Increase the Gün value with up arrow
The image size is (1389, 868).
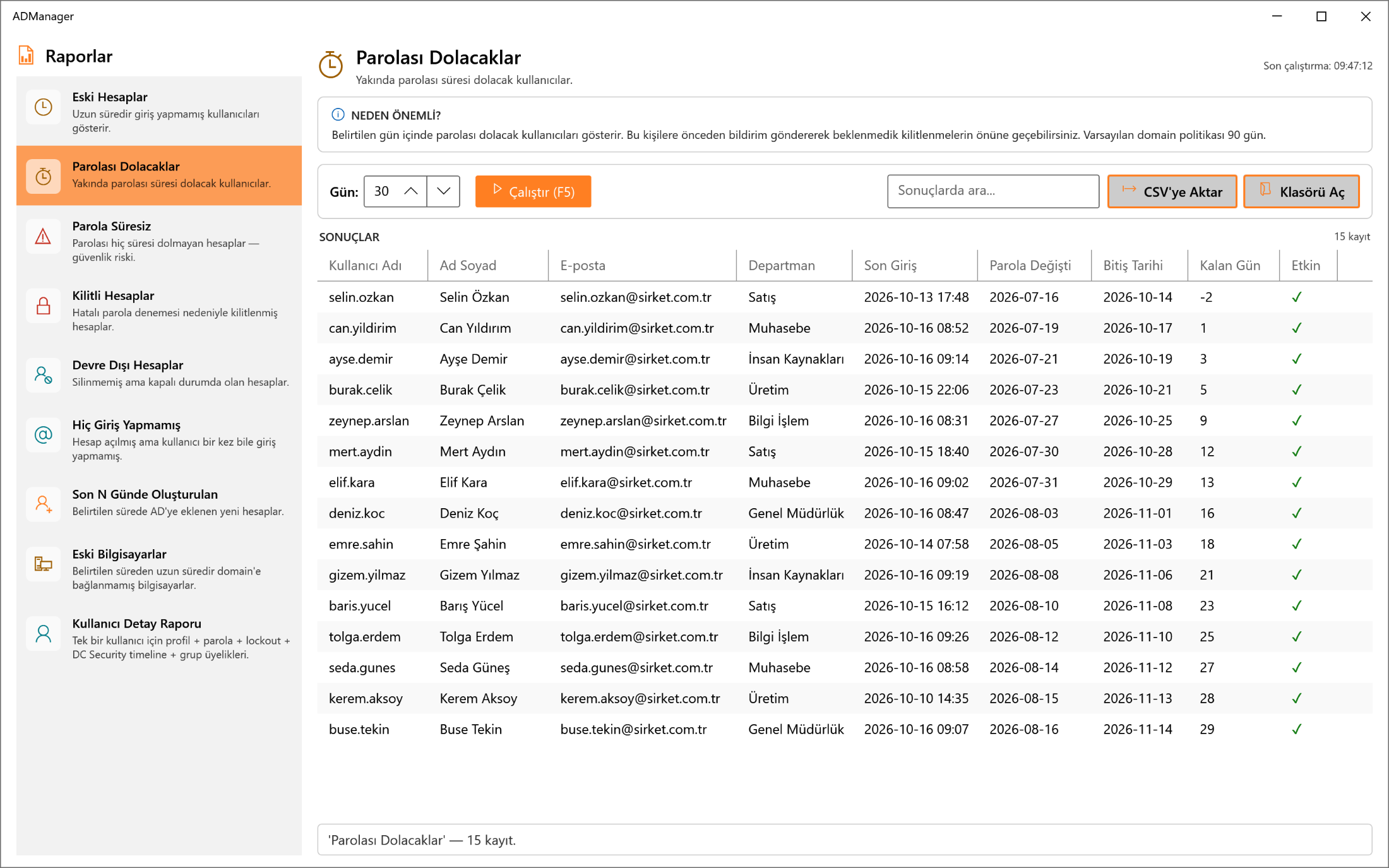point(411,191)
